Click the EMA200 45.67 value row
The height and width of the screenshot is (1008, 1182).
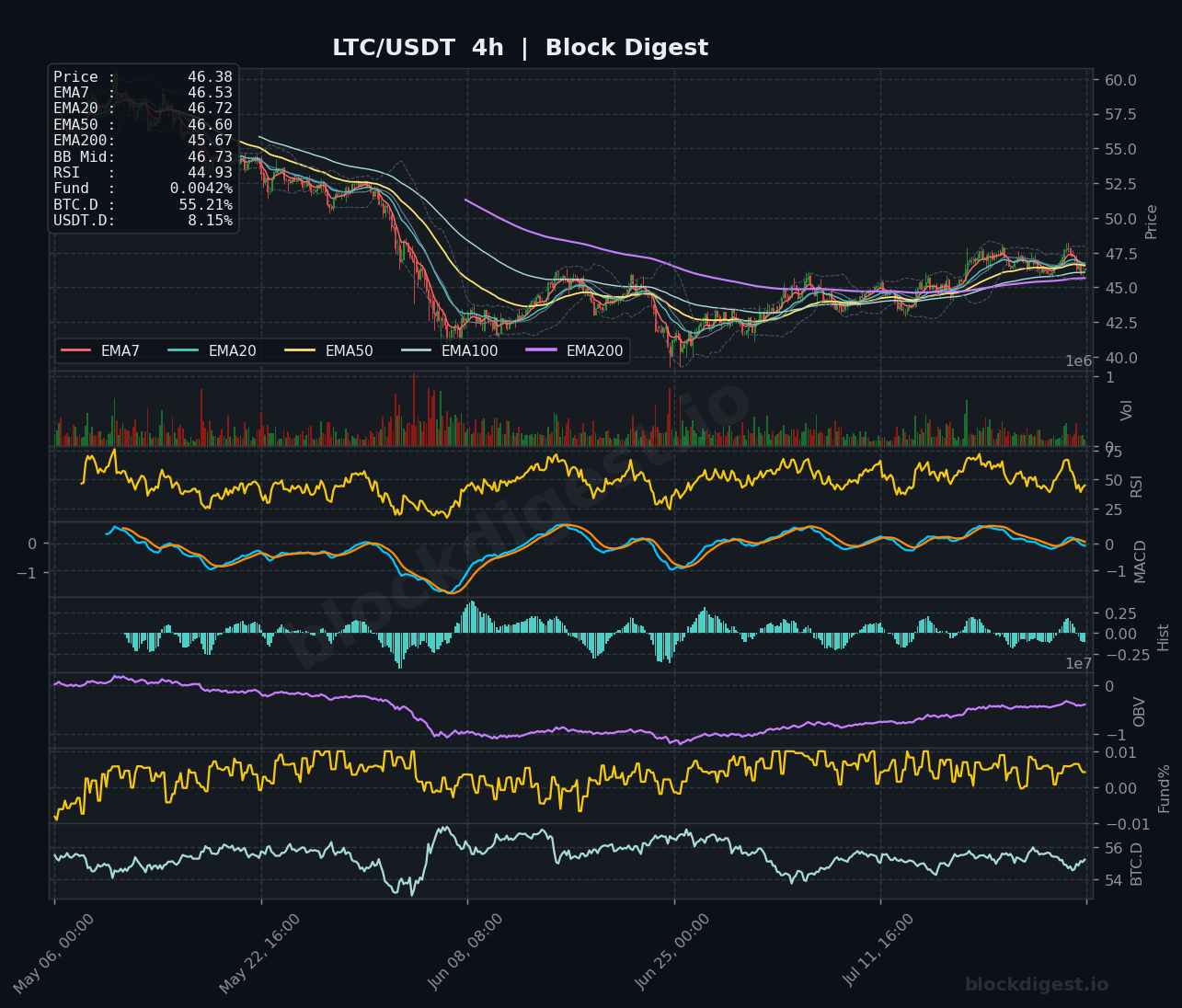coord(143,141)
